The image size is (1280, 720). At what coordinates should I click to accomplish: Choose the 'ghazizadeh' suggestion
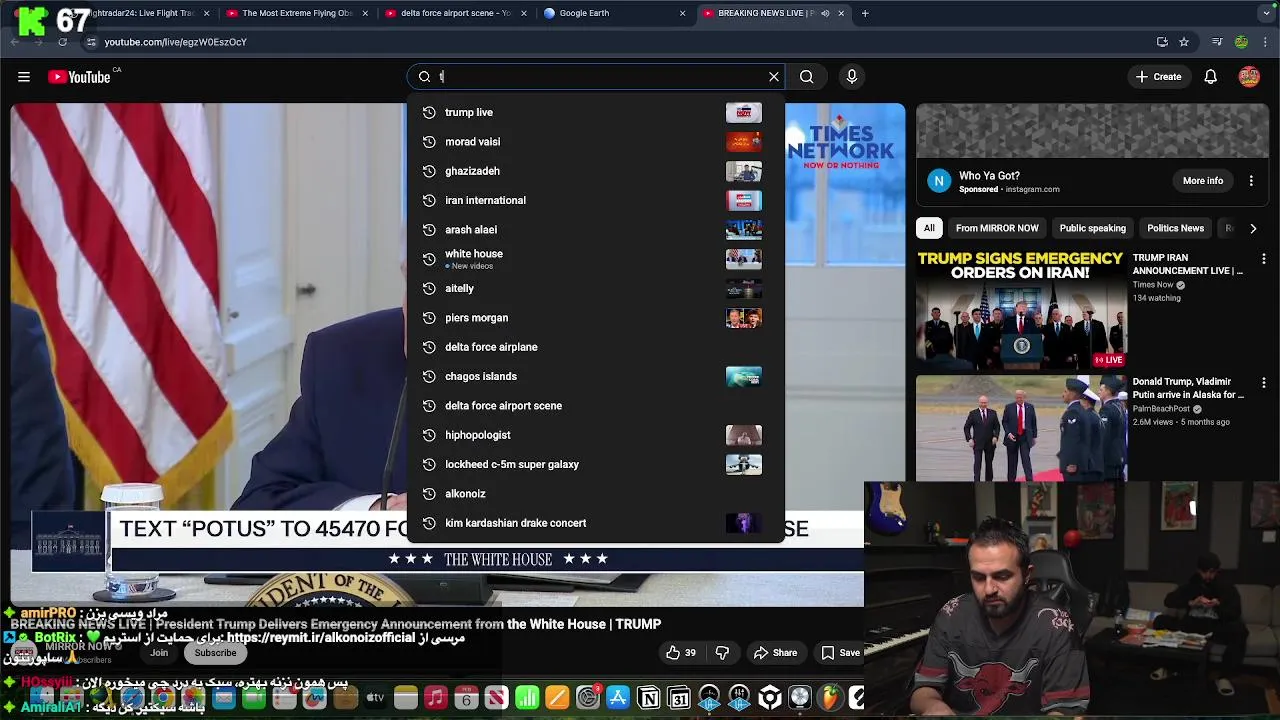click(596, 171)
